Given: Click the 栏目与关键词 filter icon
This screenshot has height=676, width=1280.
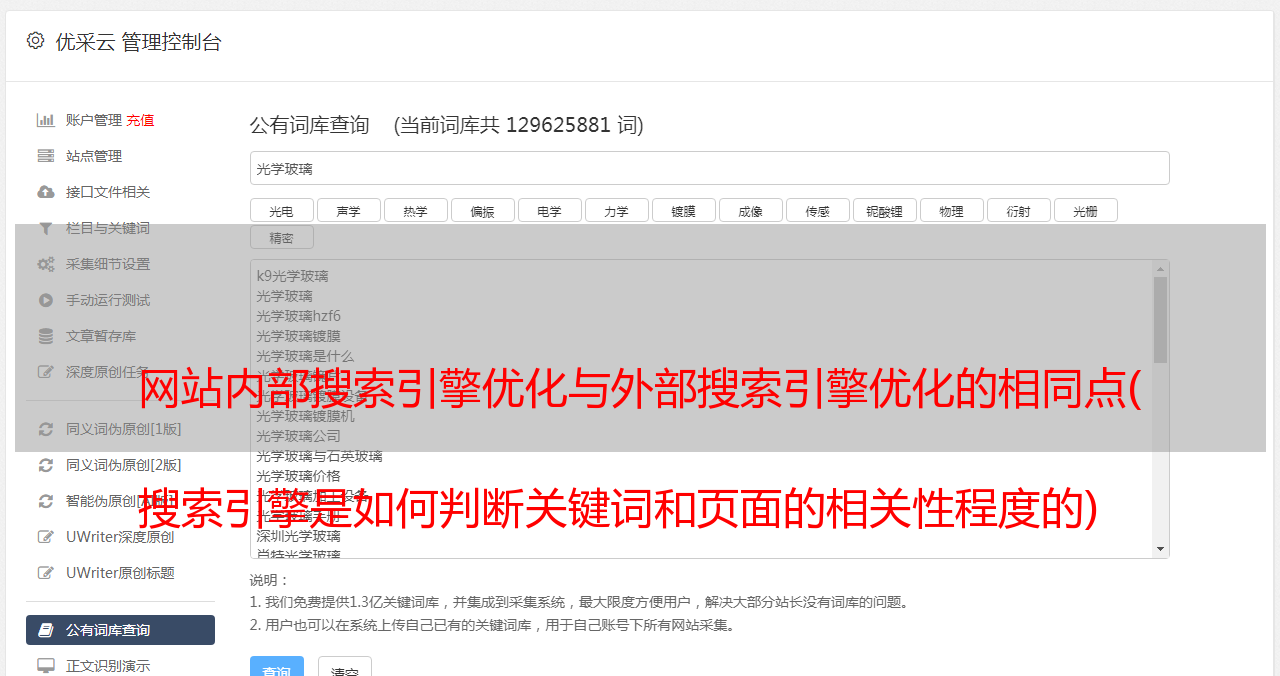Looking at the screenshot, I should 45,228.
